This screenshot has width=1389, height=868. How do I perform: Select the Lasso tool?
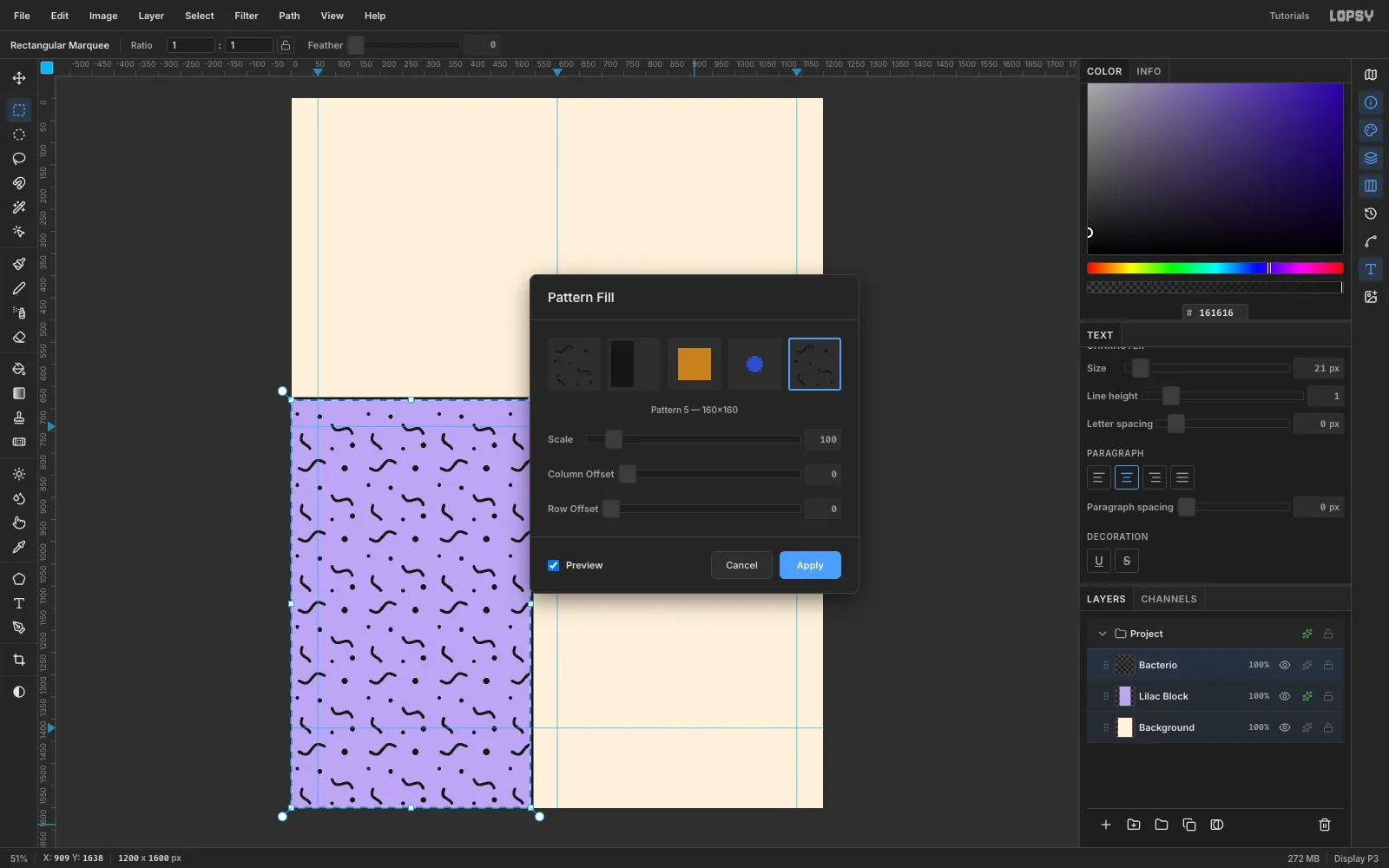click(19, 159)
